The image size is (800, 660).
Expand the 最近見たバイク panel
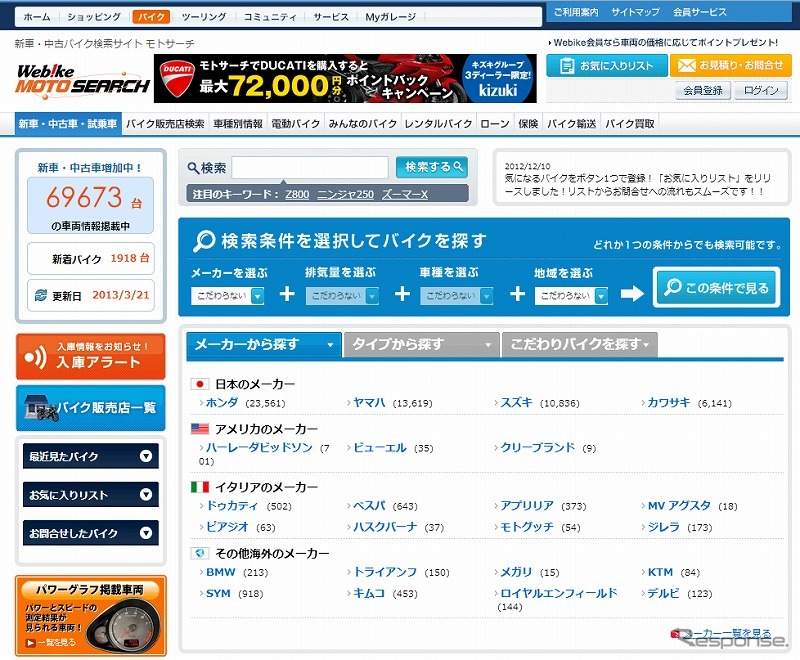coord(91,456)
